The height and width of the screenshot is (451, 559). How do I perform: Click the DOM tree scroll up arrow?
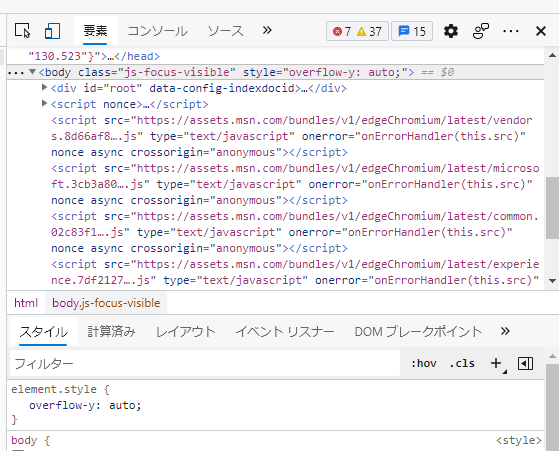(552, 55)
